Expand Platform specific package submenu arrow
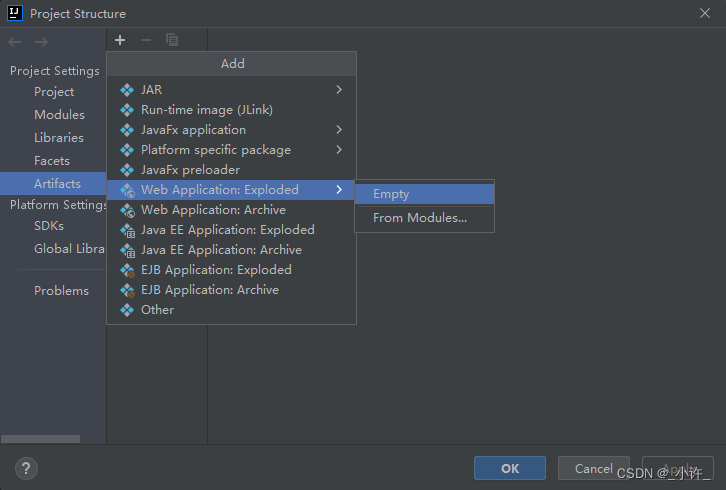This screenshot has height=490, width=726. tap(339, 150)
